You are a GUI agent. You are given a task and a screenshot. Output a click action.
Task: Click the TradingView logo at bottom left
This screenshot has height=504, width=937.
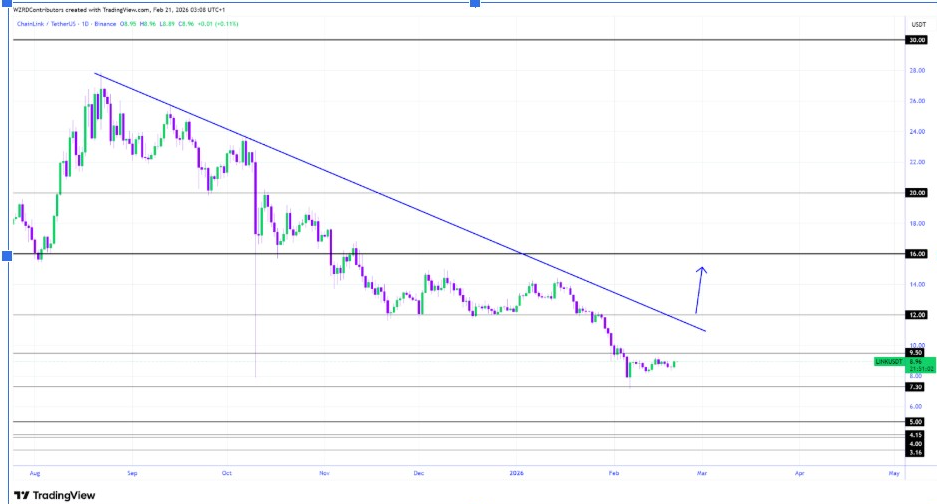click(54, 495)
